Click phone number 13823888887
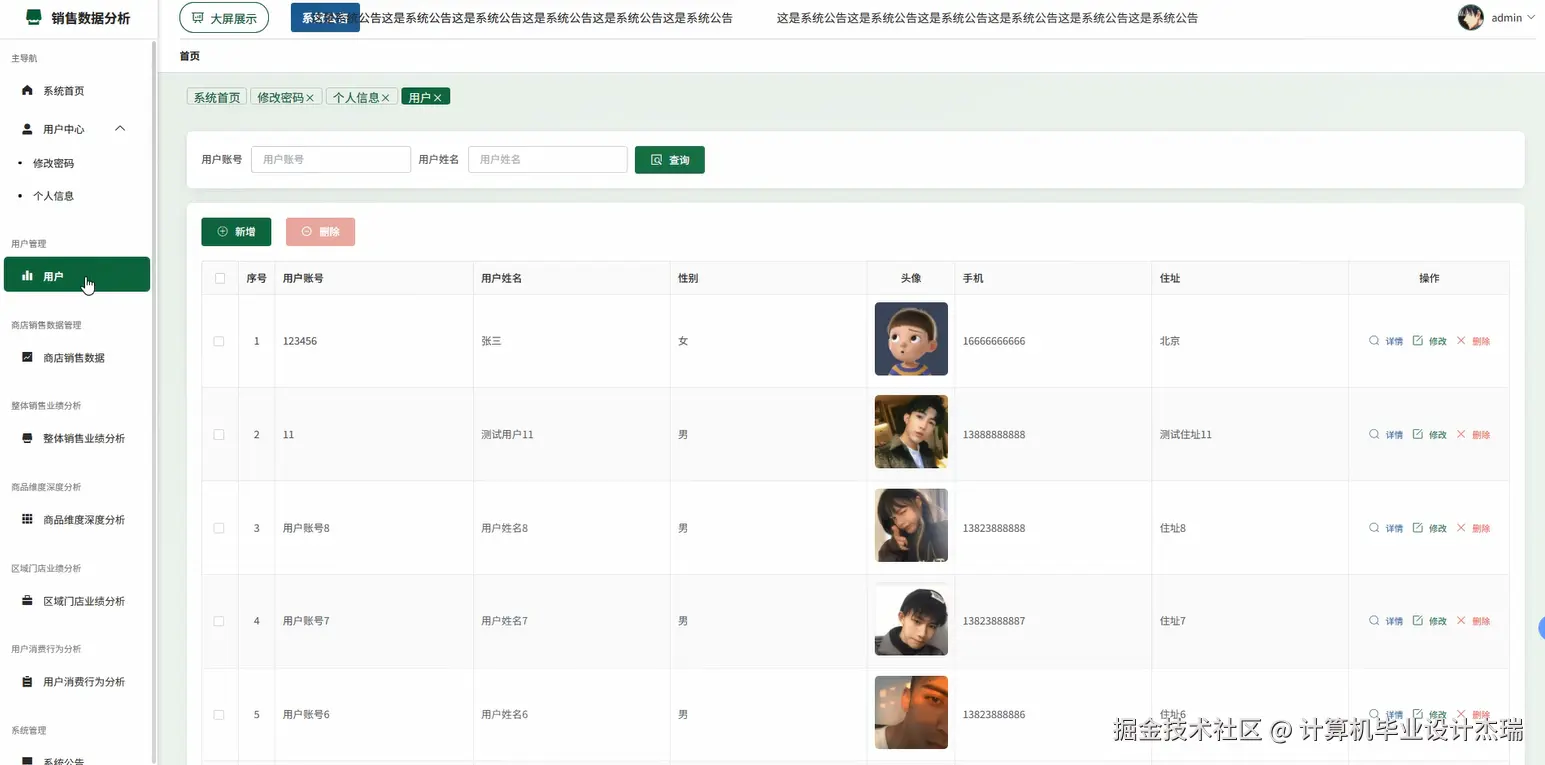The width and height of the screenshot is (1545, 765). pos(994,621)
